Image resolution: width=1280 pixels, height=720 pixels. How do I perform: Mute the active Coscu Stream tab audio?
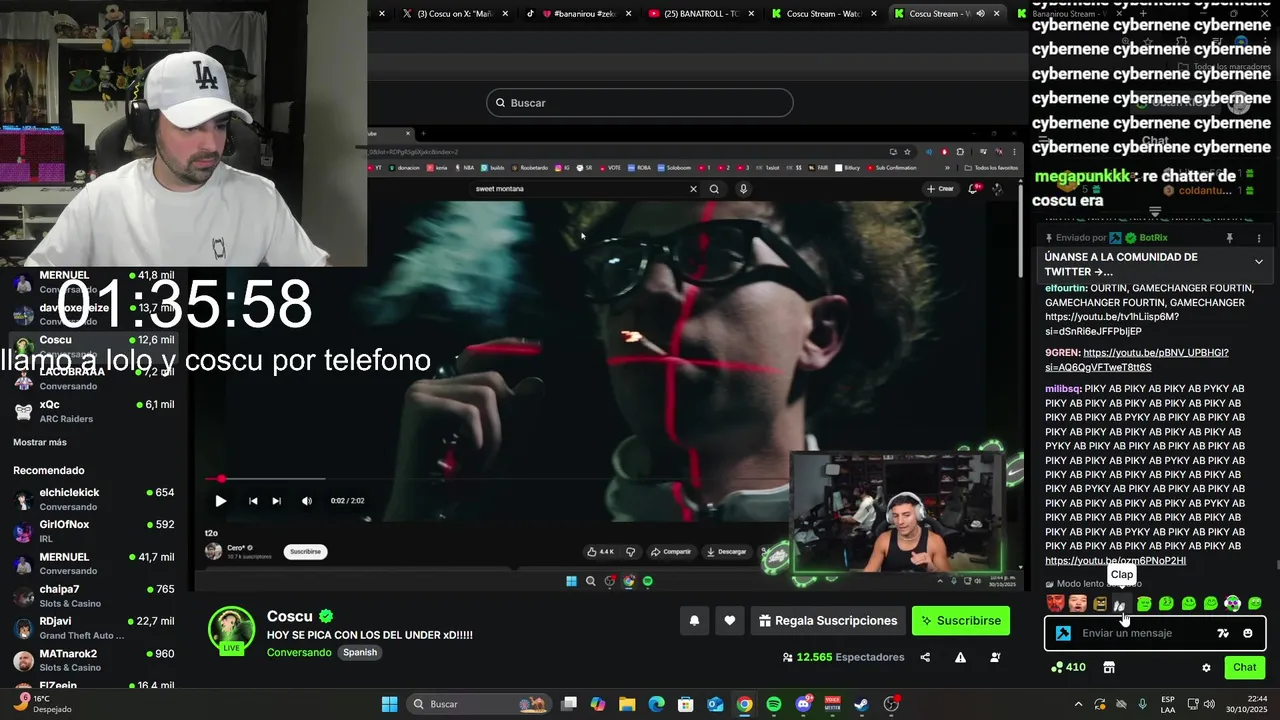980,13
